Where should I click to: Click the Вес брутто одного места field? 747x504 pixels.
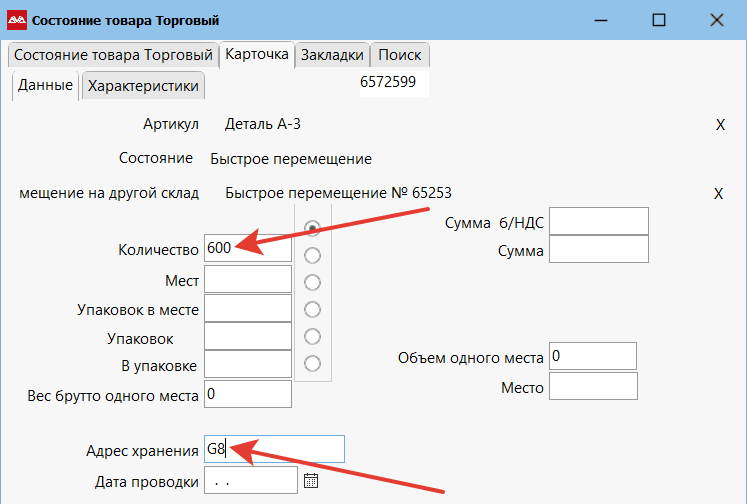[x=247, y=394]
